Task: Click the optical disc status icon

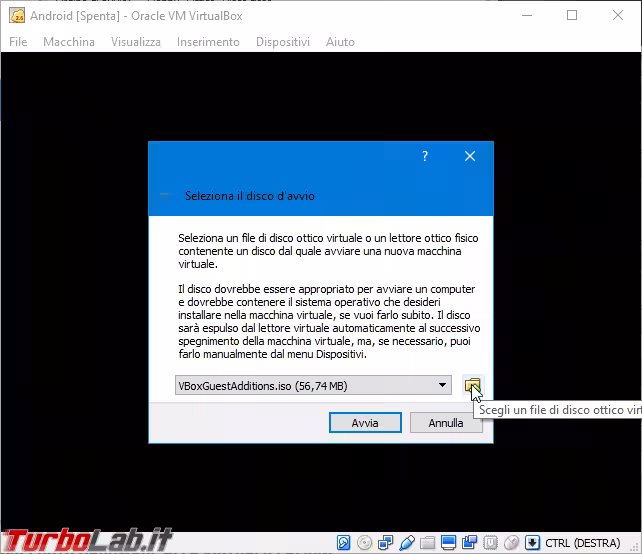Action: pyautogui.click(x=365, y=543)
